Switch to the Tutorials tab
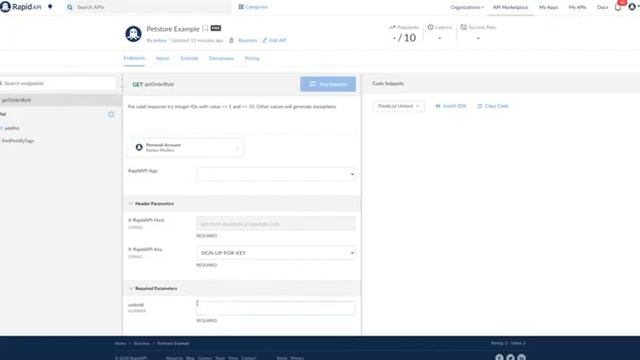The image size is (640, 360). pos(189,59)
